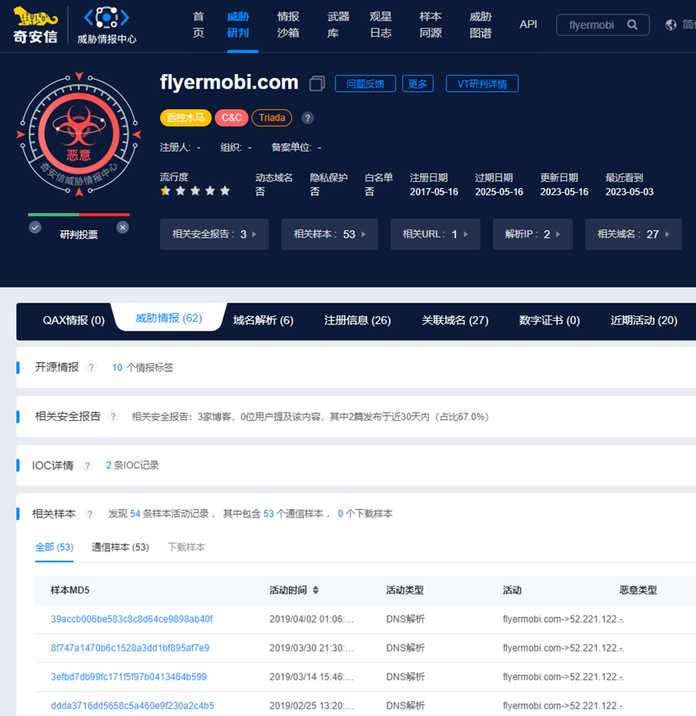Switch to the 域名解析 (6) tab
696x716 pixels.
pyautogui.click(x=263, y=321)
